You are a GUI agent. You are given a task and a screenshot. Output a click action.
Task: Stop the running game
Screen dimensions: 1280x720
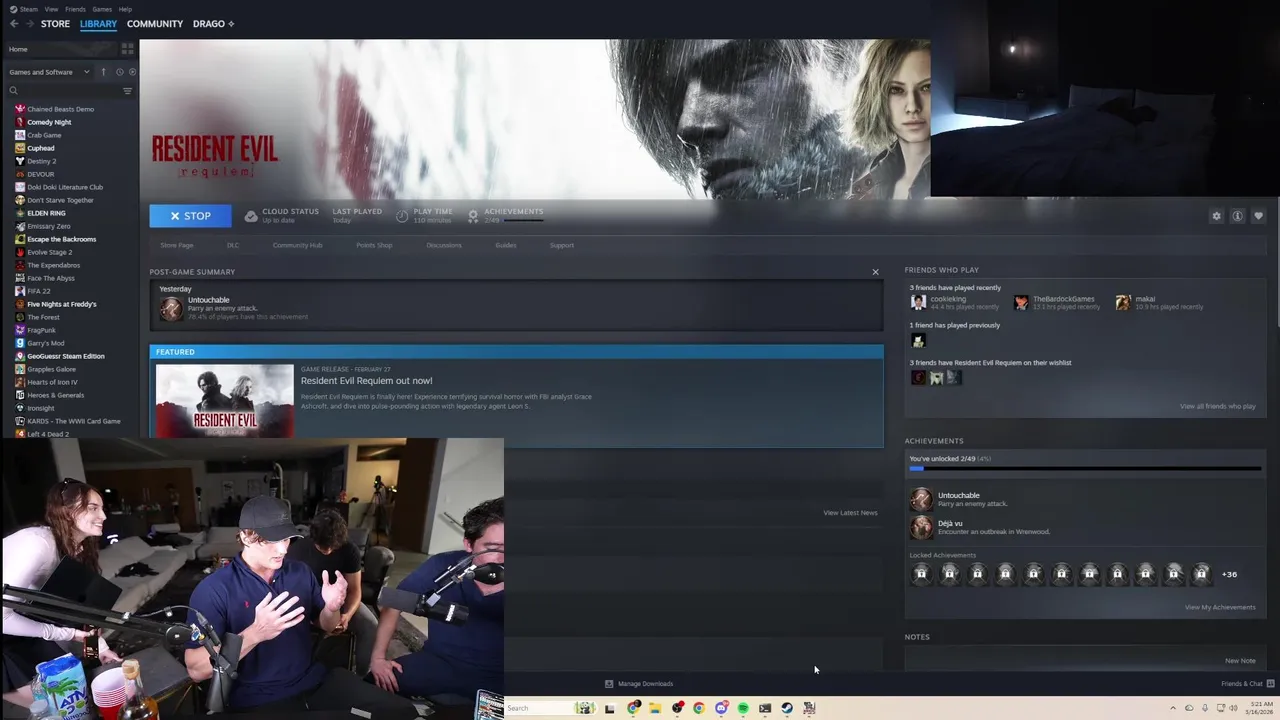(x=190, y=216)
